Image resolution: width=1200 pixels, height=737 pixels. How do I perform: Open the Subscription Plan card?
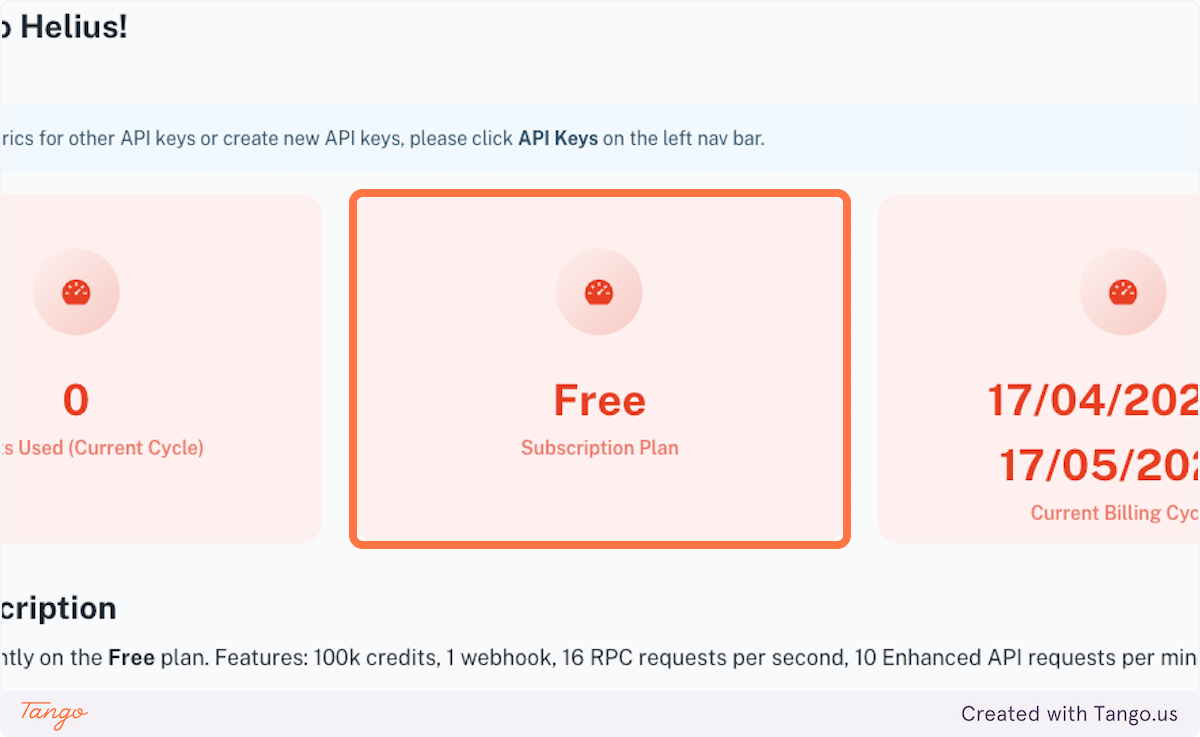(598, 370)
